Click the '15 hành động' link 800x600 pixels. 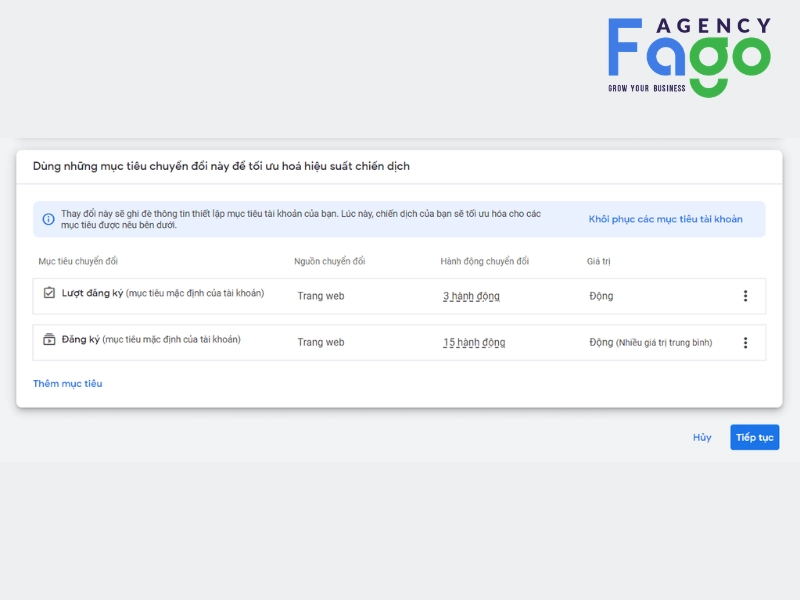click(474, 342)
